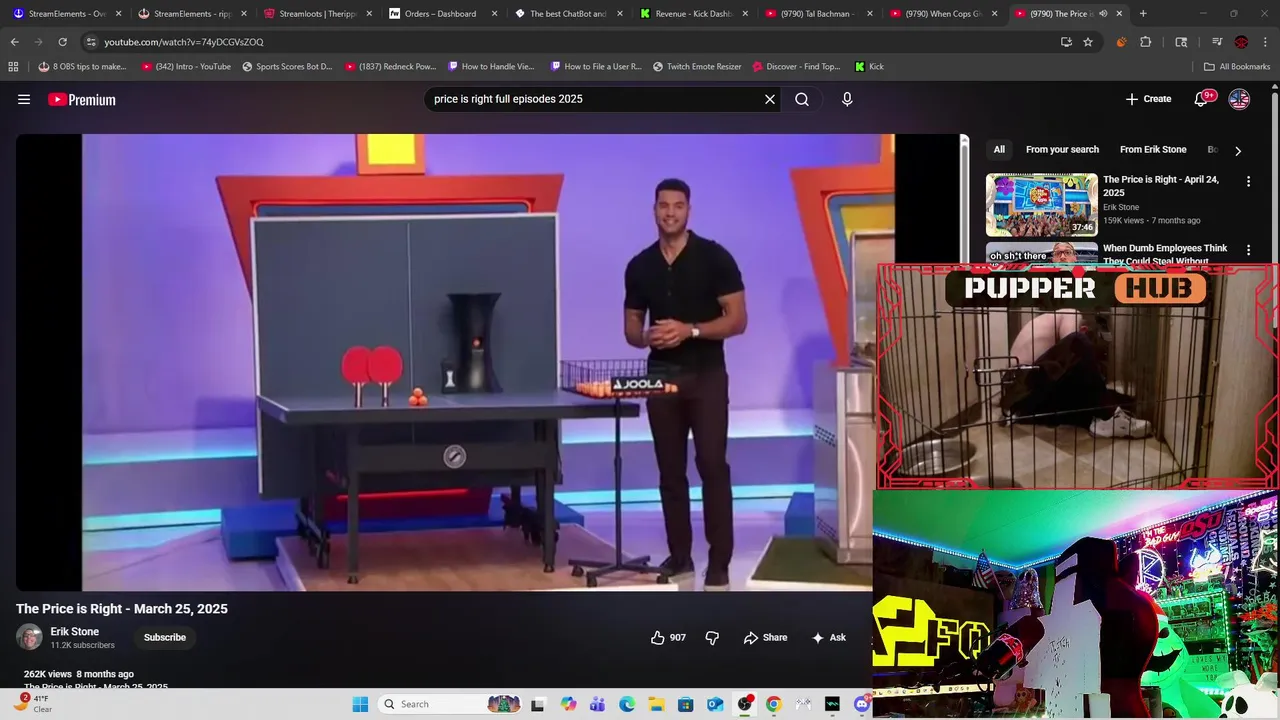
Task: Share this video
Action: coord(765,637)
